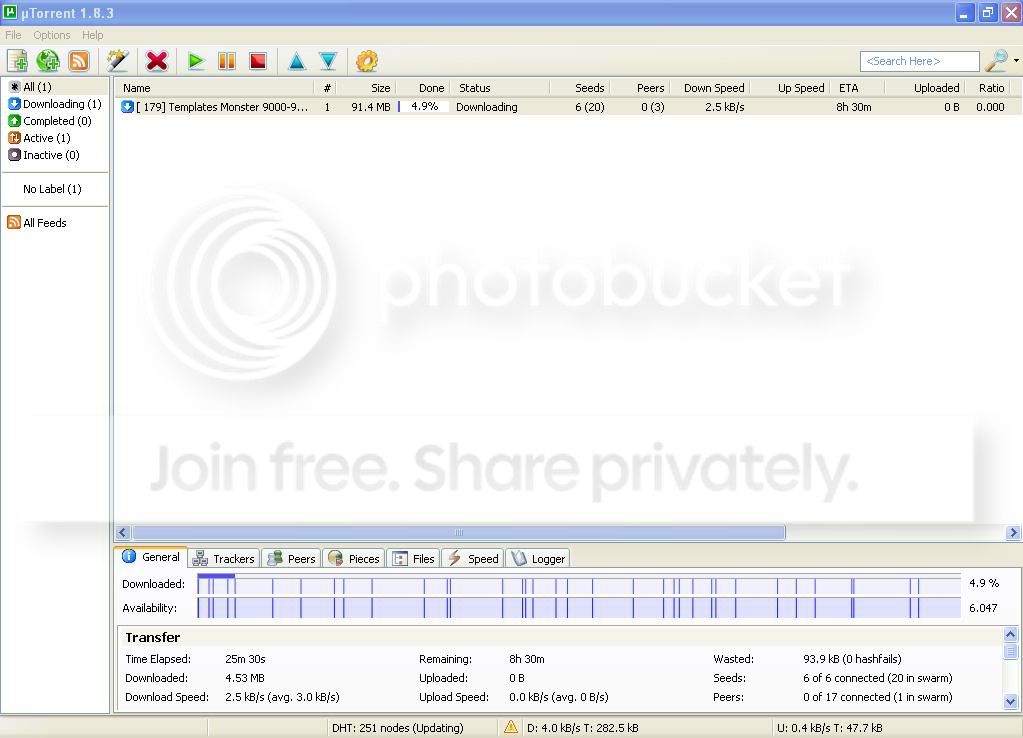The image size is (1023, 738).
Task: Click the horizontal scrollbar thumb
Action: (x=459, y=532)
